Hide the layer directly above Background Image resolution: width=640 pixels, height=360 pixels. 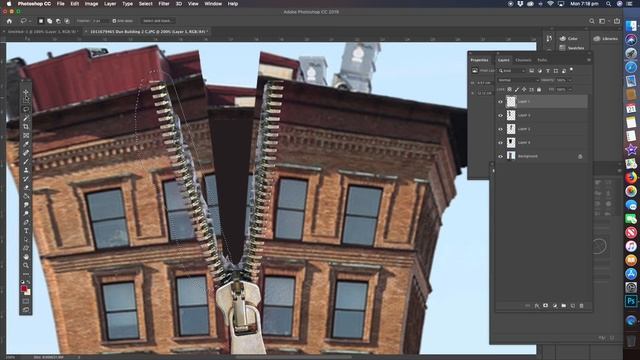[500, 142]
